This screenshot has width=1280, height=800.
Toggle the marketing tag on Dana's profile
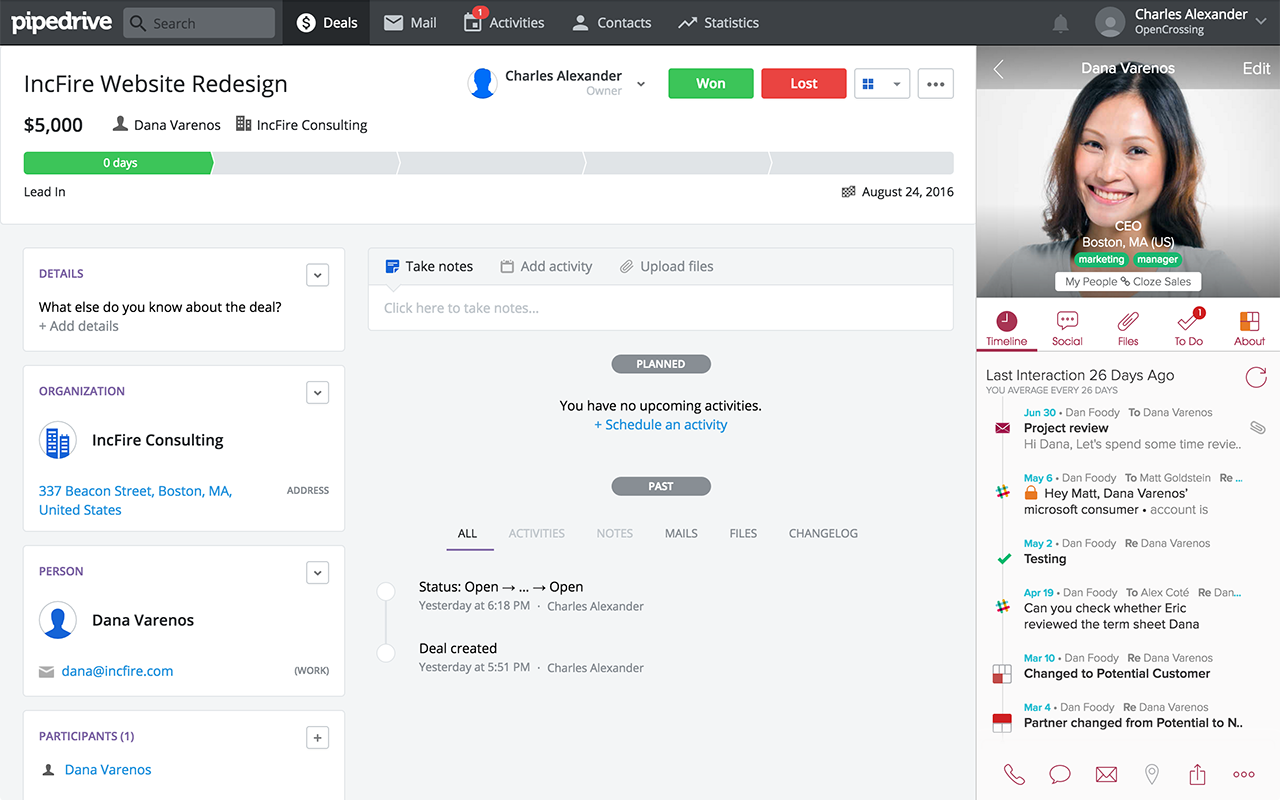tap(1100, 259)
